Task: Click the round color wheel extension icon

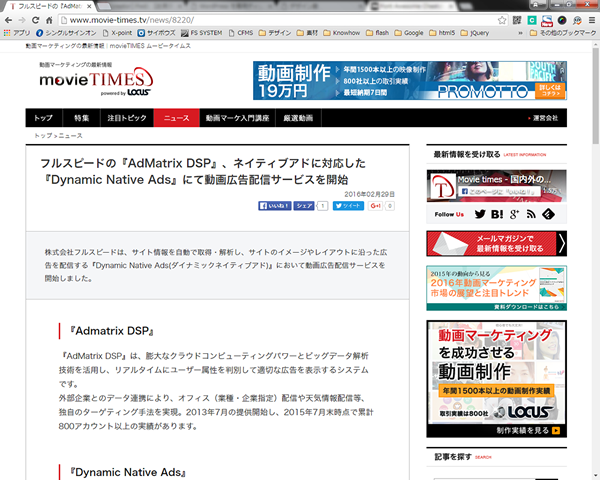Action: click(562, 20)
